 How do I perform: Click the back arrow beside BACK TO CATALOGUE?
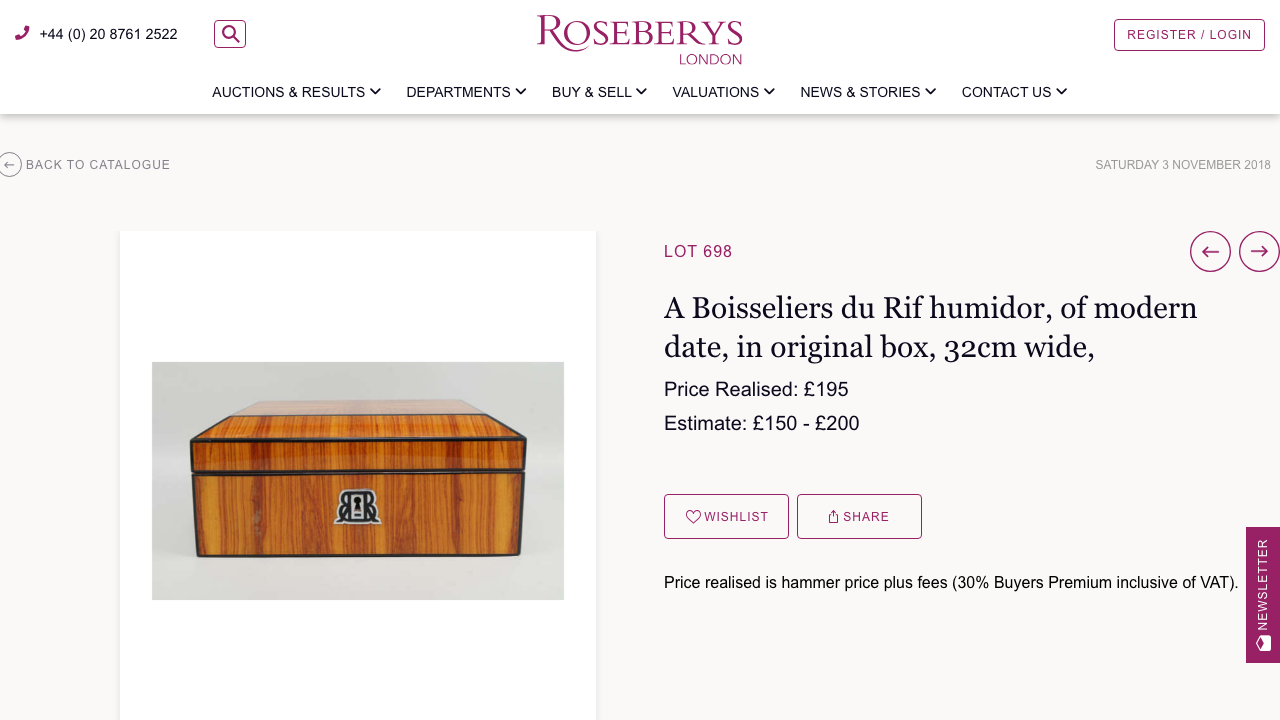(x=11, y=163)
